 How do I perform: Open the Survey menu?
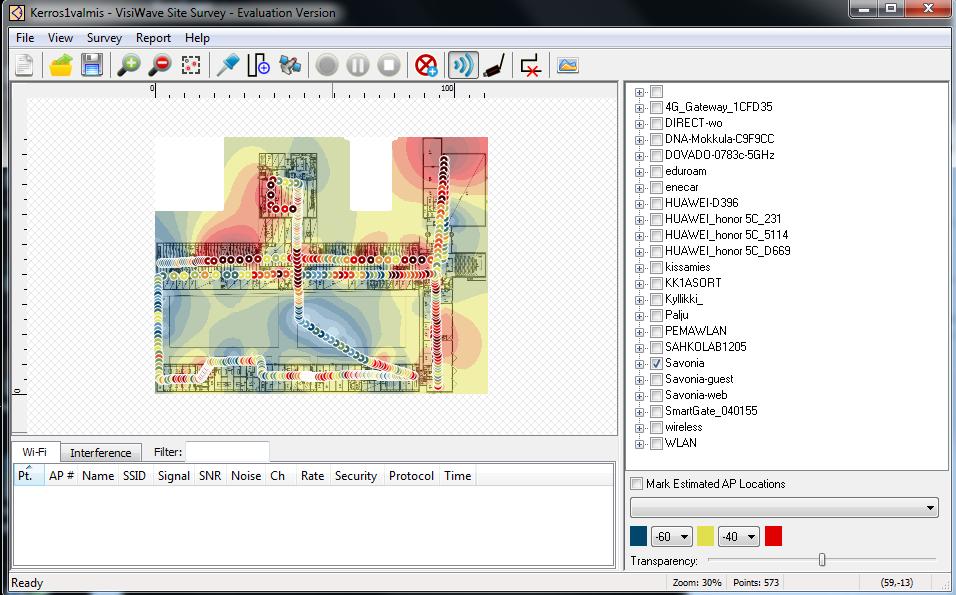coord(104,38)
